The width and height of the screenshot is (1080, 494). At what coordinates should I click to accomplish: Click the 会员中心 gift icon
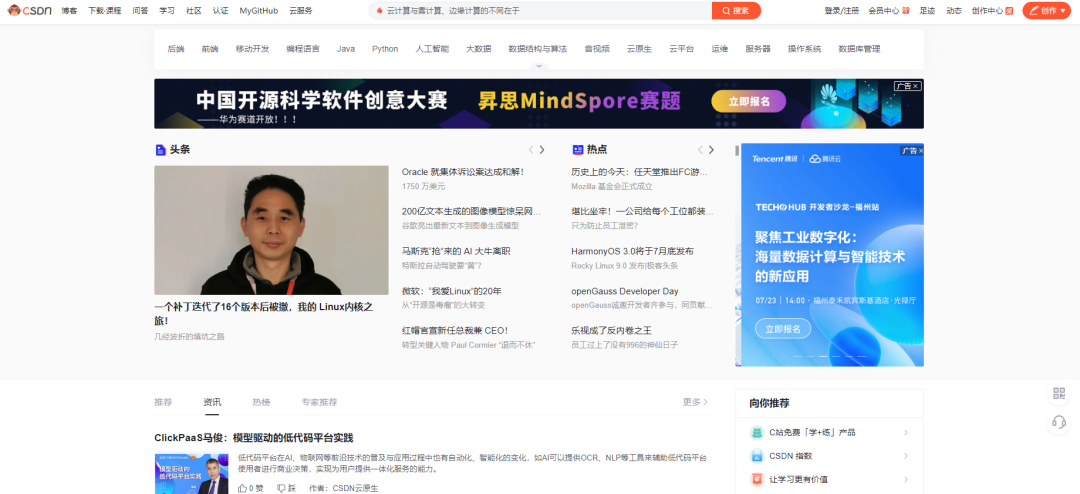point(906,10)
